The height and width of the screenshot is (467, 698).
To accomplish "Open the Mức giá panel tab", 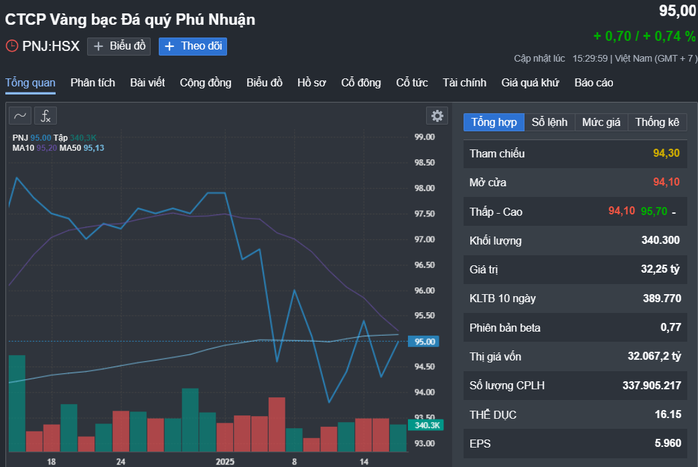I will [601, 122].
